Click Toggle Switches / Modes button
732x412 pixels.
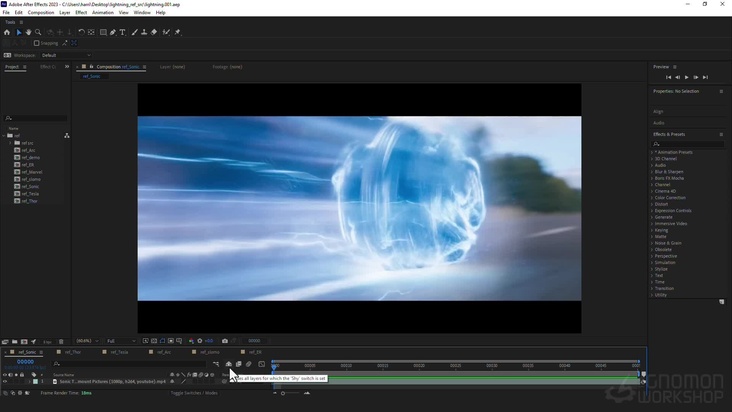(194, 393)
